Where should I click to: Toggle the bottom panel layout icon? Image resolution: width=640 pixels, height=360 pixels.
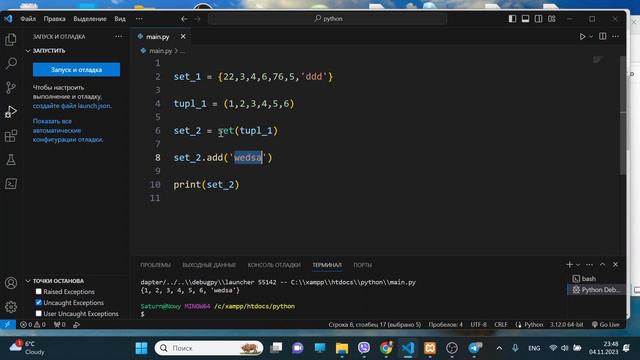click(525, 19)
